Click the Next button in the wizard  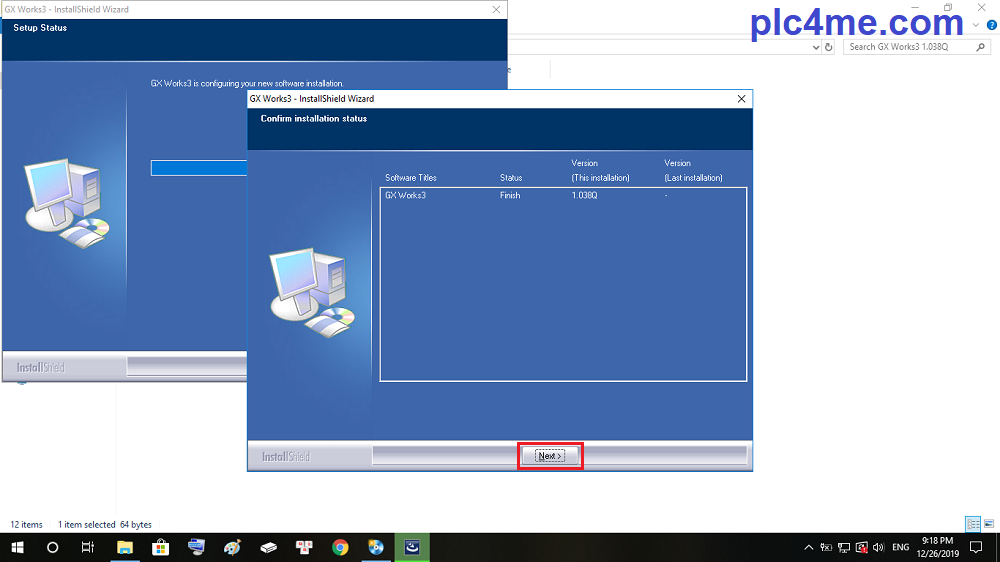point(549,456)
